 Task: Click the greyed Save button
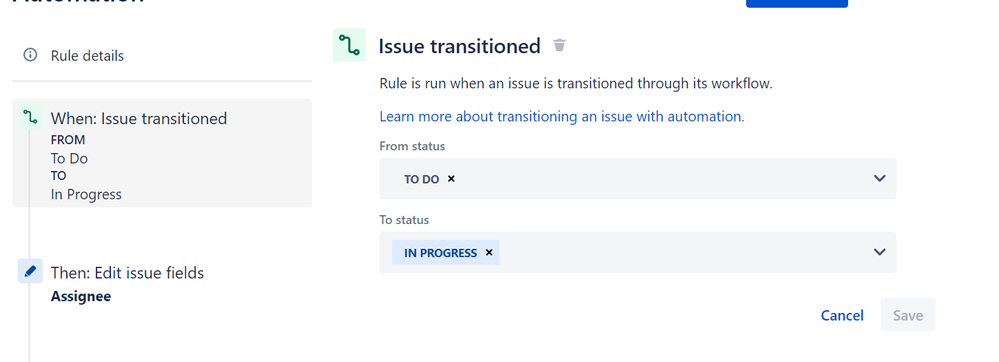click(x=908, y=315)
